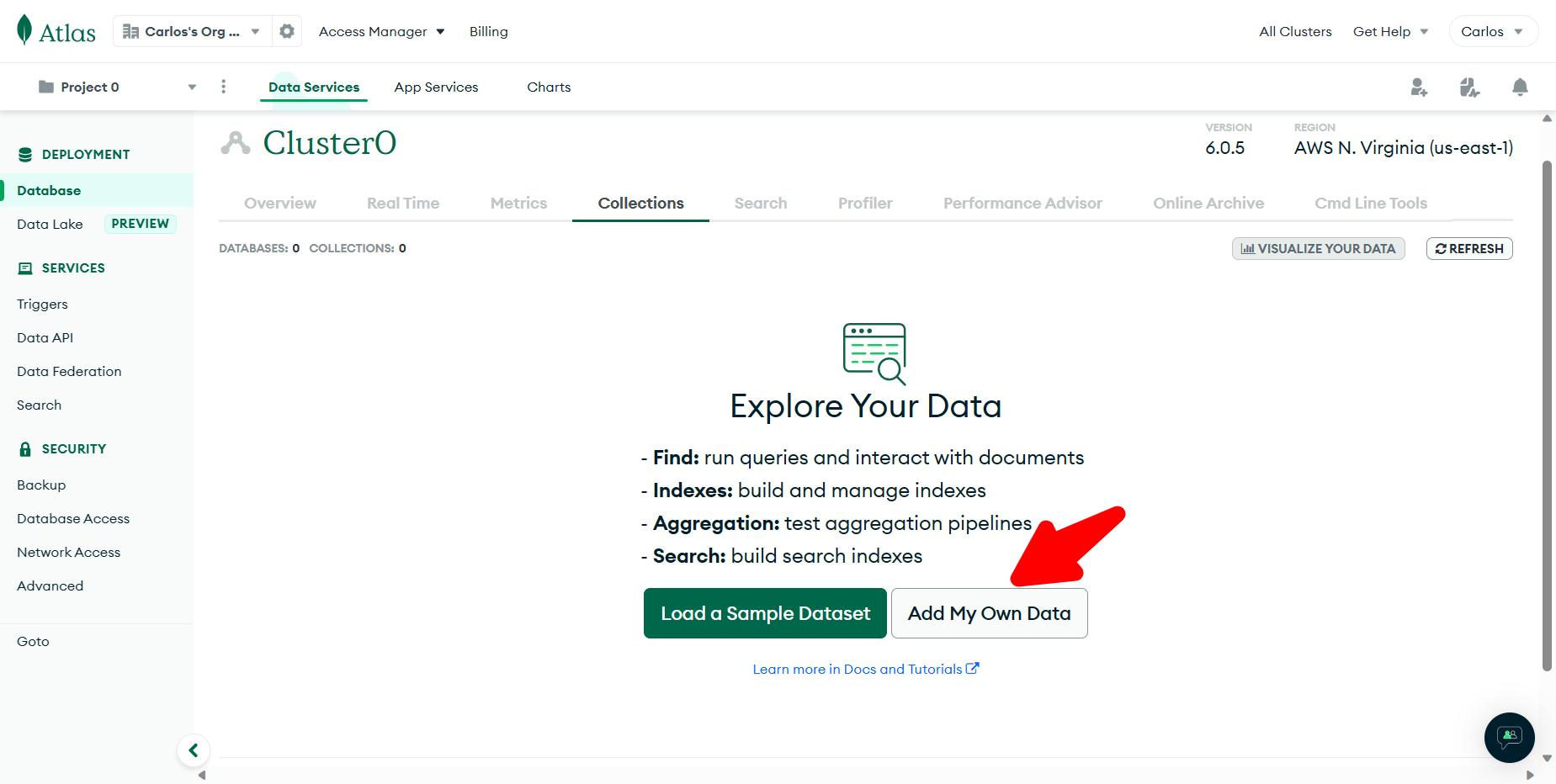This screenshot has width=1556, height=784.
Task: Open the project options three-dot menu
Action: click(x=223, y=87)
